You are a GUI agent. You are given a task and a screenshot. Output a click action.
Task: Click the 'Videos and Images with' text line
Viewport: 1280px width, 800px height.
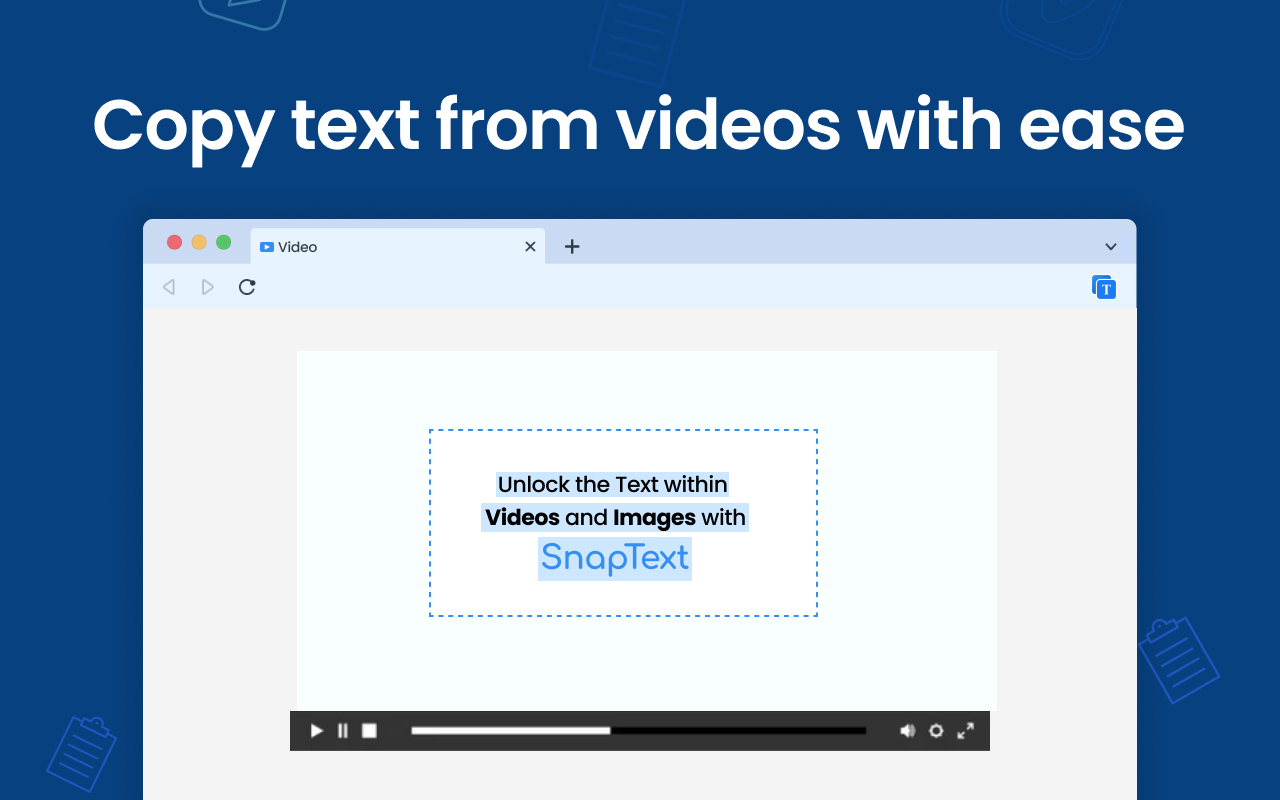615,518
